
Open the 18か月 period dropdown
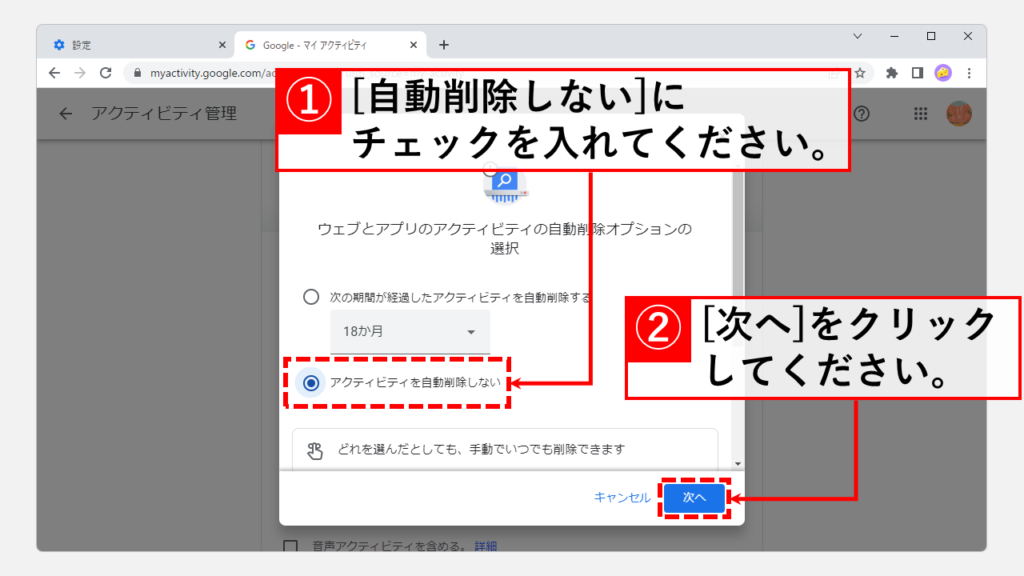tap(410, 332)
